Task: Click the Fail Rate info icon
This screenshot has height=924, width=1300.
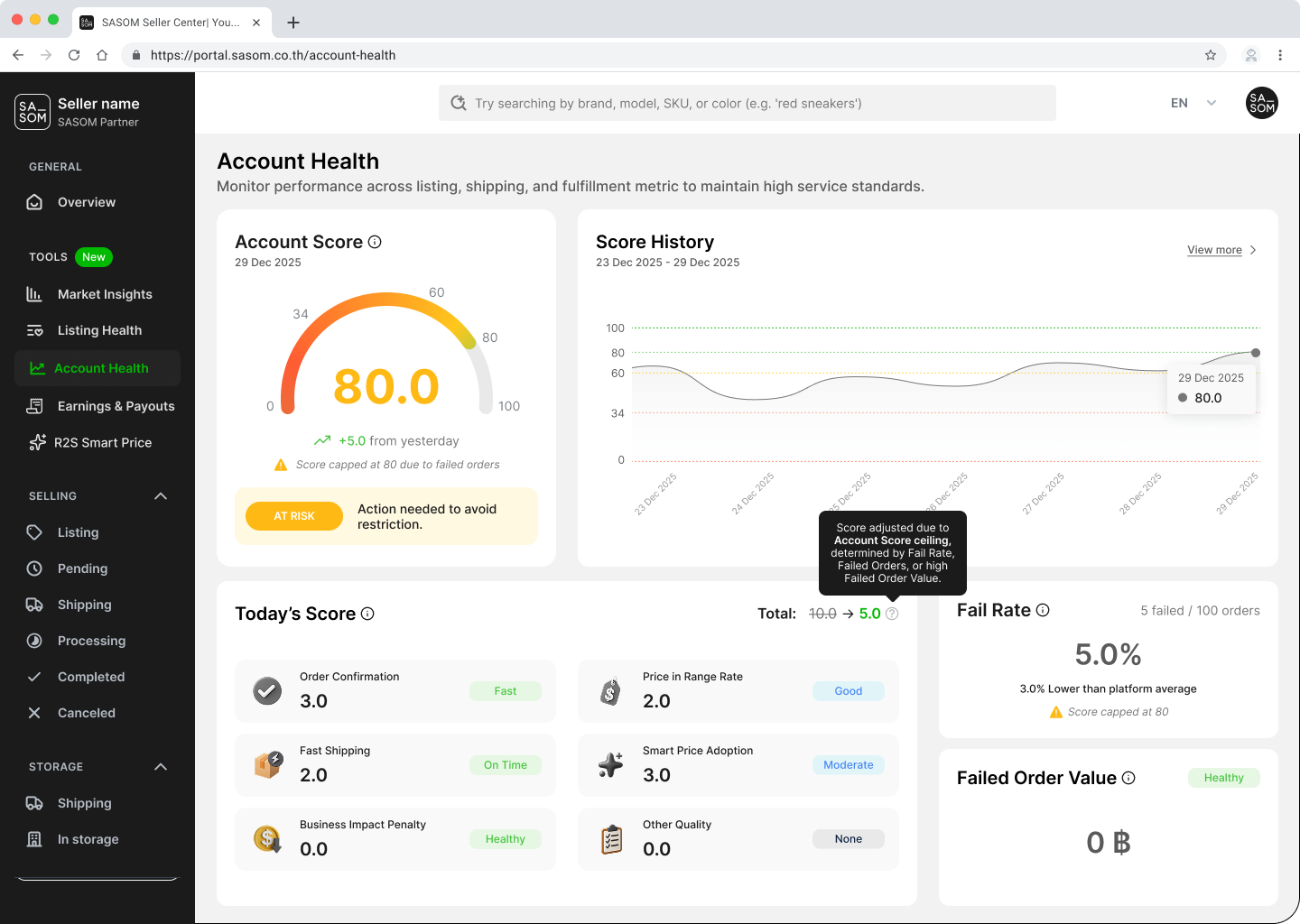Action: tap(1043, 610)
